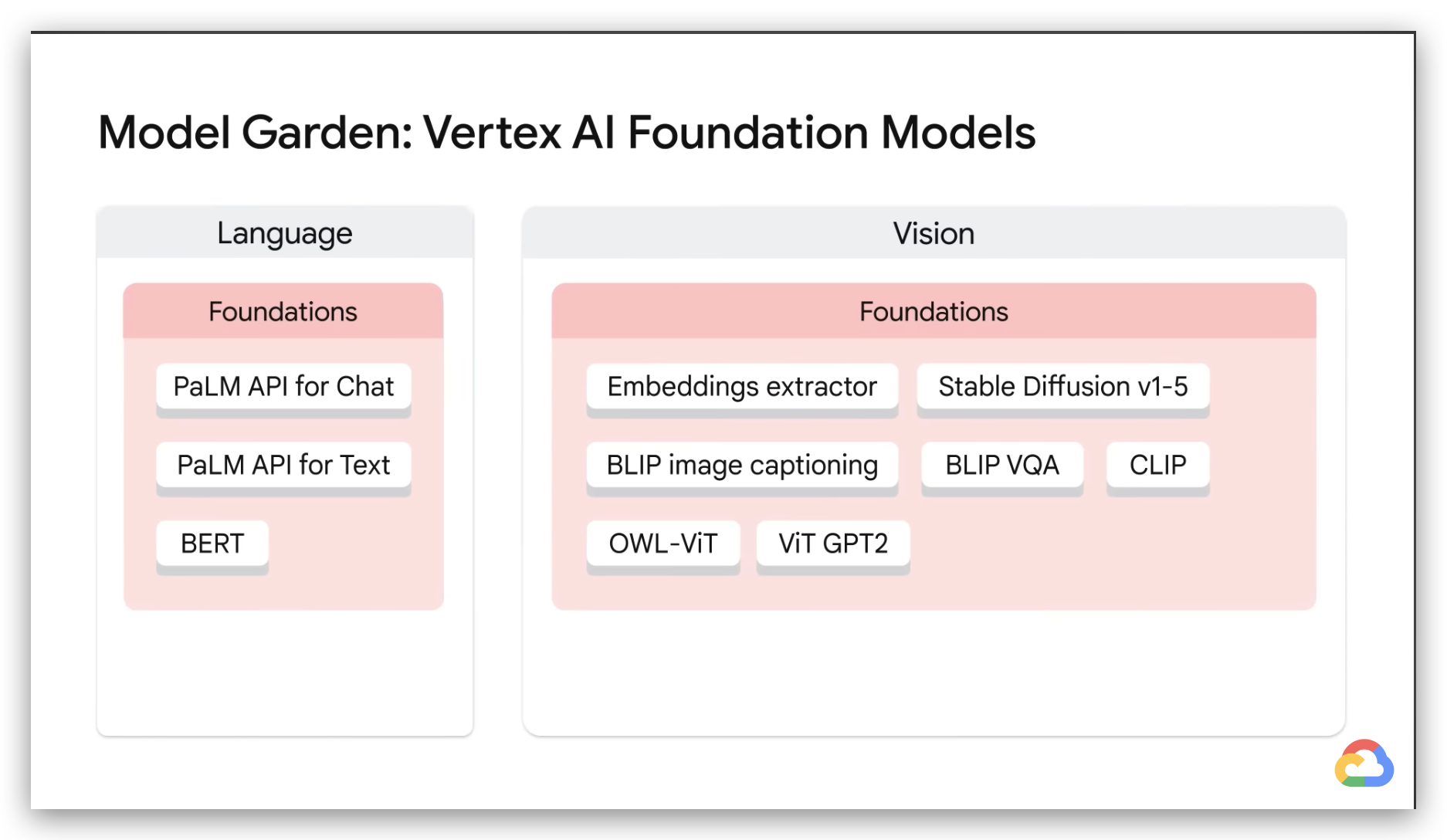Open the Embeddings extractor model
The image size is (1447, 840).
tap(742, 387)
